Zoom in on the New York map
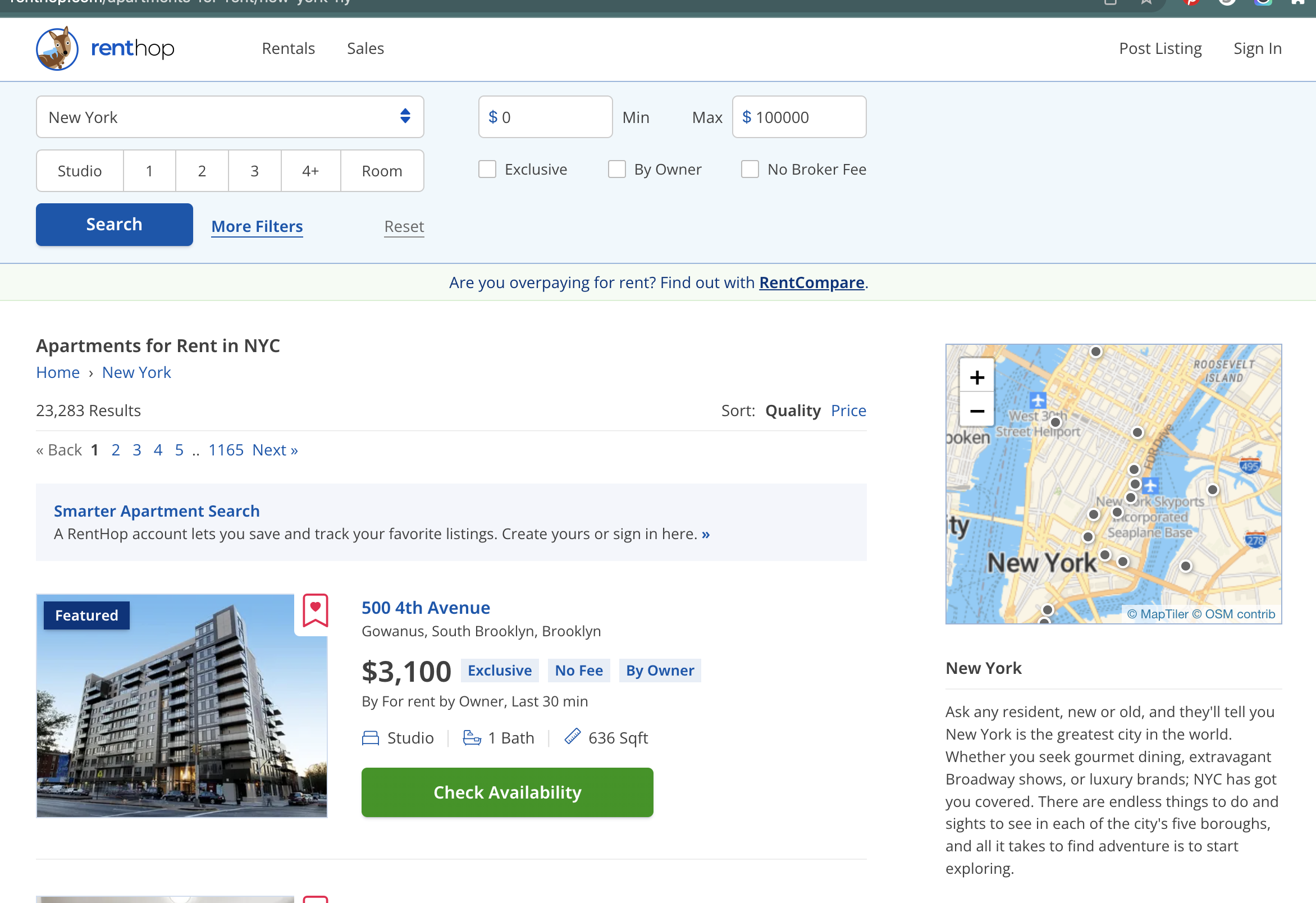The width and height of the screenshot is (1316, 903). tap(976, 377)
